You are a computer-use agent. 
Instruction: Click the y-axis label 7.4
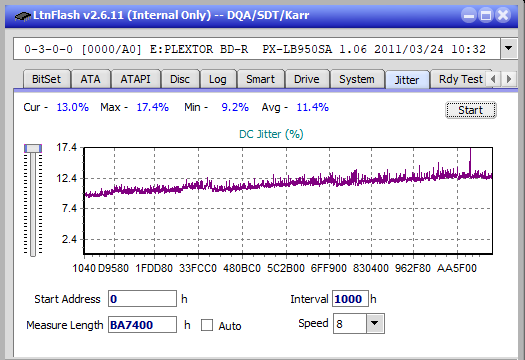(69, 209)
